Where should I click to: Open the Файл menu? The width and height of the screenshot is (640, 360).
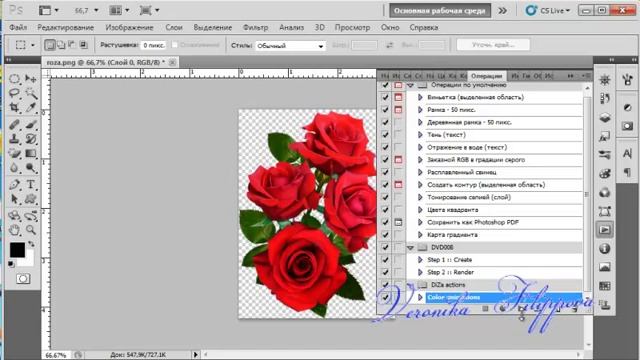[18, 27]
